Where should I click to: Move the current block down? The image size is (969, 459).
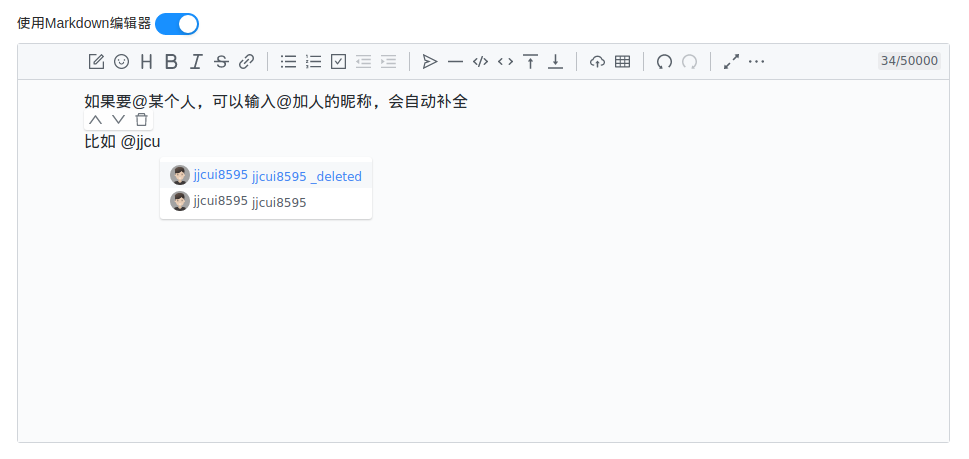[118, 120]
